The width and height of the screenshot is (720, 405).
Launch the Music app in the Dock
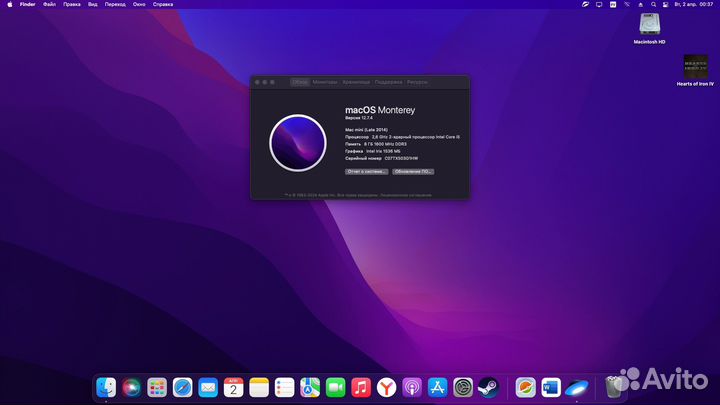[x=361, y=388]
